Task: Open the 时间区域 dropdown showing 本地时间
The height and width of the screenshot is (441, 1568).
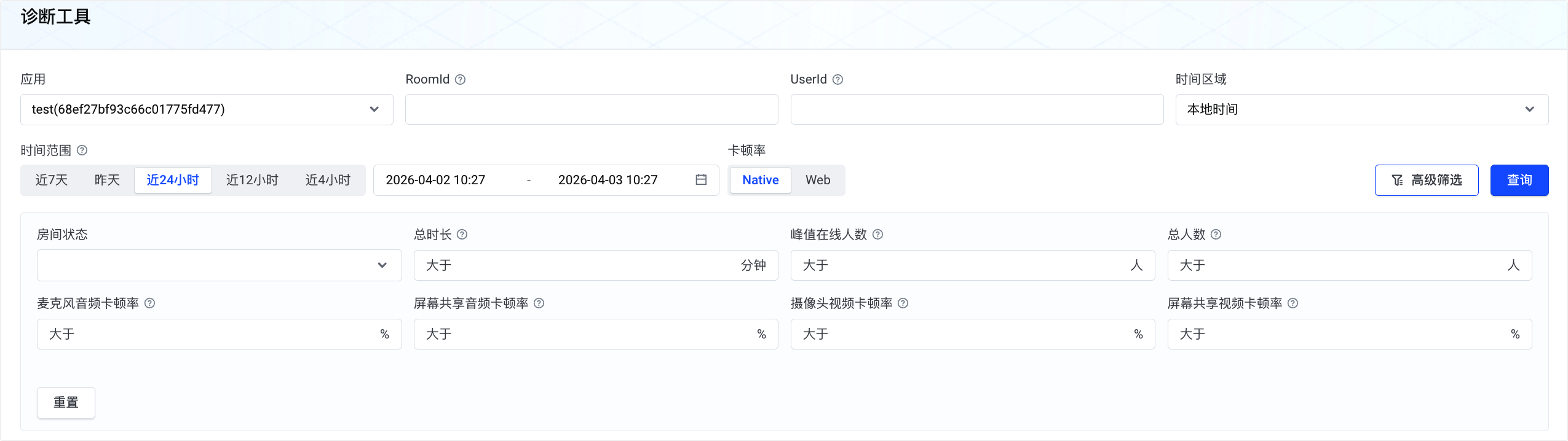Action: tap(1362, 109)
